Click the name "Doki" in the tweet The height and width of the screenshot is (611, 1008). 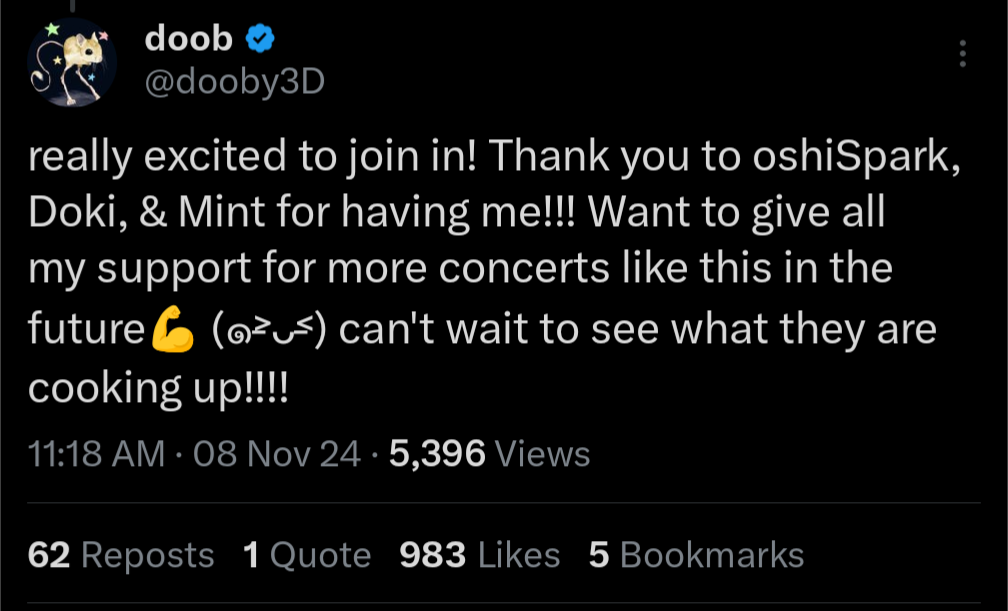click(69, 214)
